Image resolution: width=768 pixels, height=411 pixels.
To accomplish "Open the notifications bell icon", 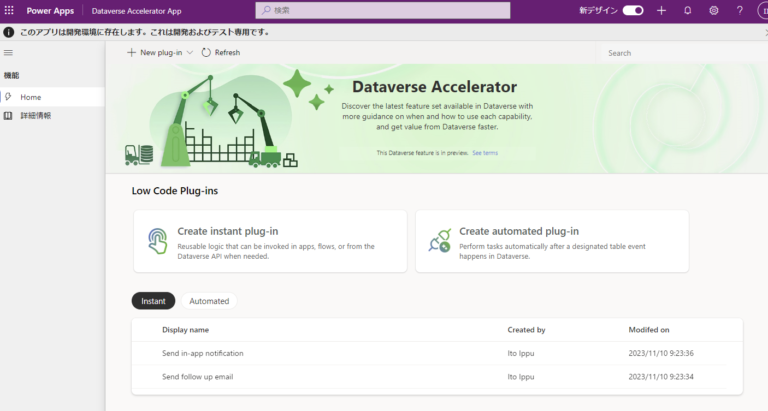I will click(x=687, y=10).
